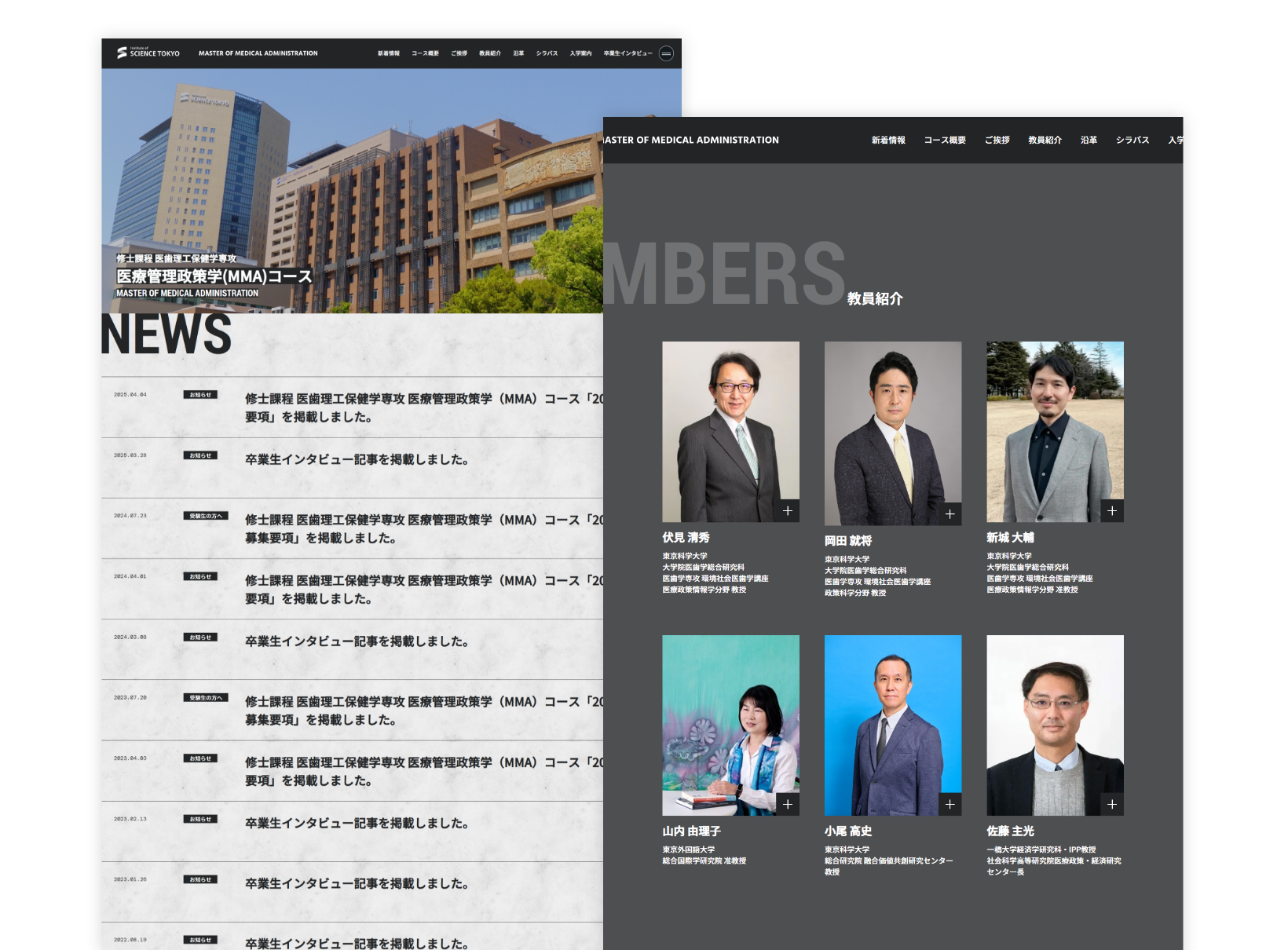
Task: Click the plus icon on 伏見清秀's photo
Action: pos(789,510)
